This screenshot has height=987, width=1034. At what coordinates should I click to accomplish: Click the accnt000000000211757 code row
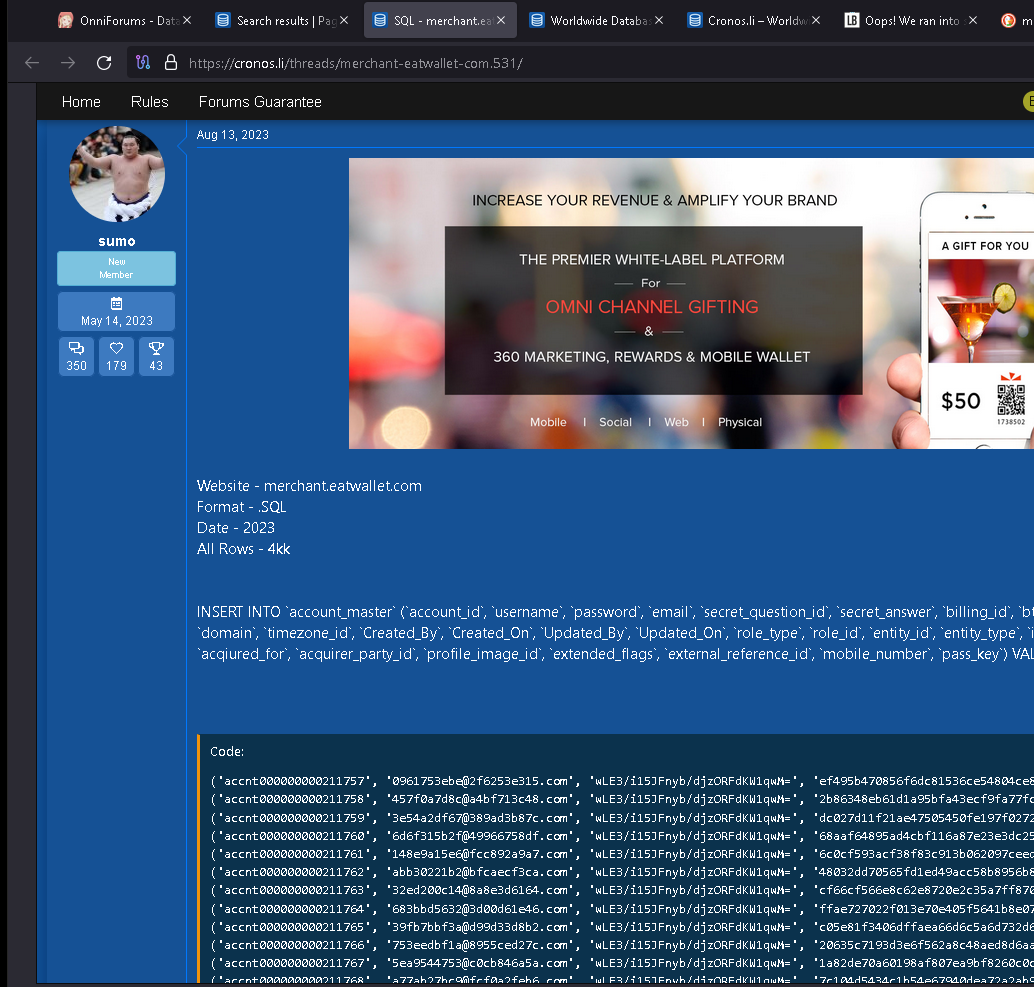click(622, 781)
